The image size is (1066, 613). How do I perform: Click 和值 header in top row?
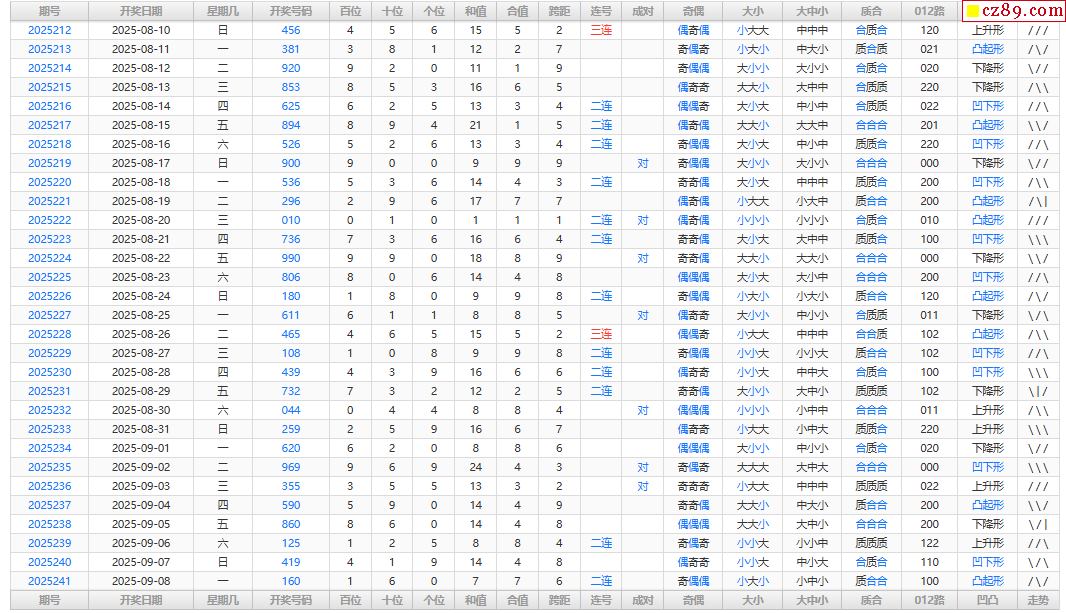pyautogui.click(x=476, y=11)
